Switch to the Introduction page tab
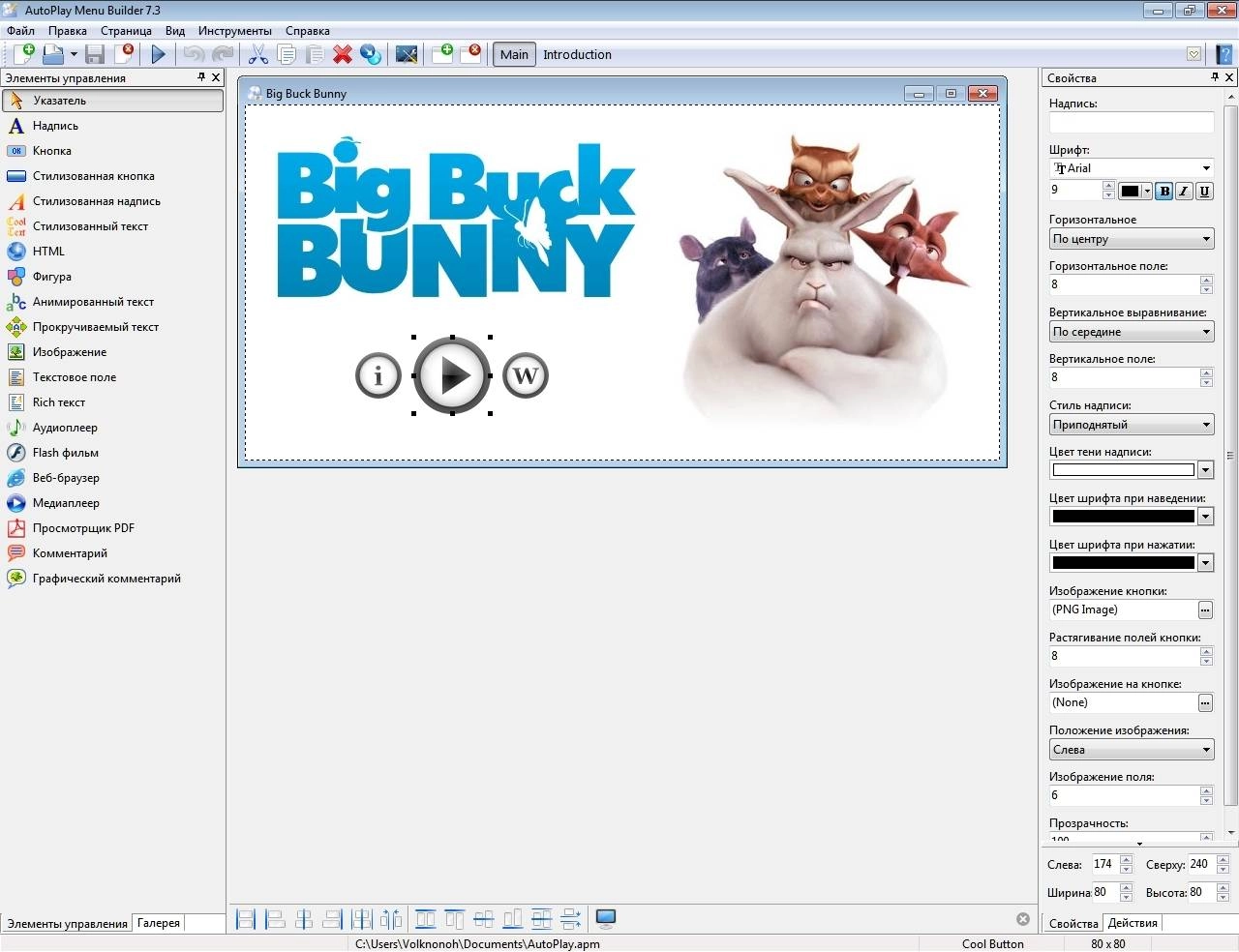The width and height of the screenshot is (1239, 952). click(x=577, y=54)
